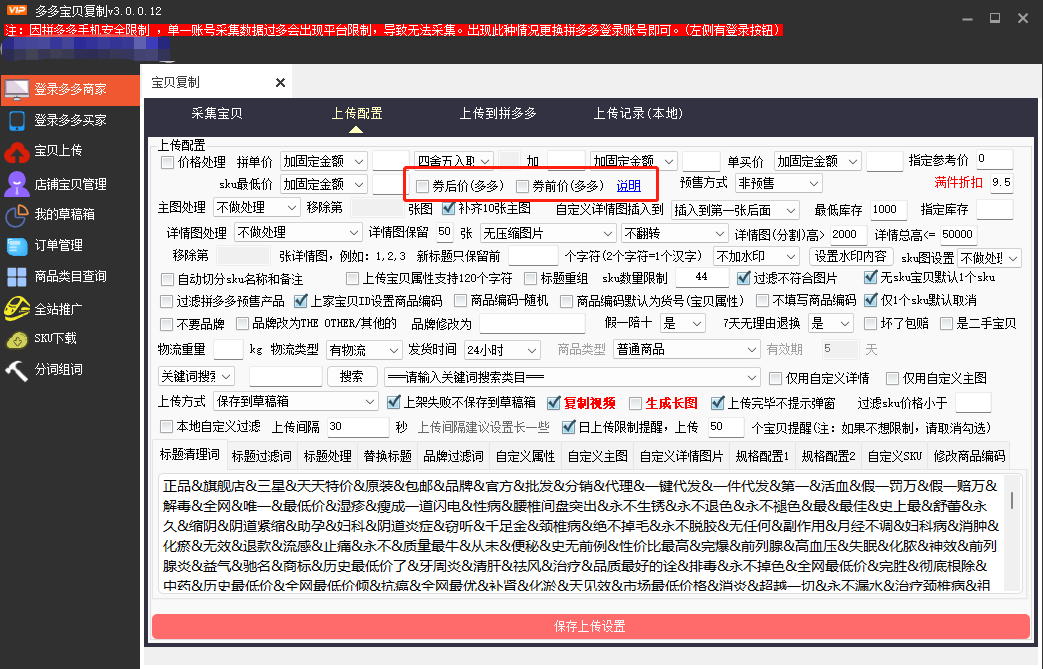Toggle 复制视频 checkbox
The image size is (1043, 669).
click(553, 403)
